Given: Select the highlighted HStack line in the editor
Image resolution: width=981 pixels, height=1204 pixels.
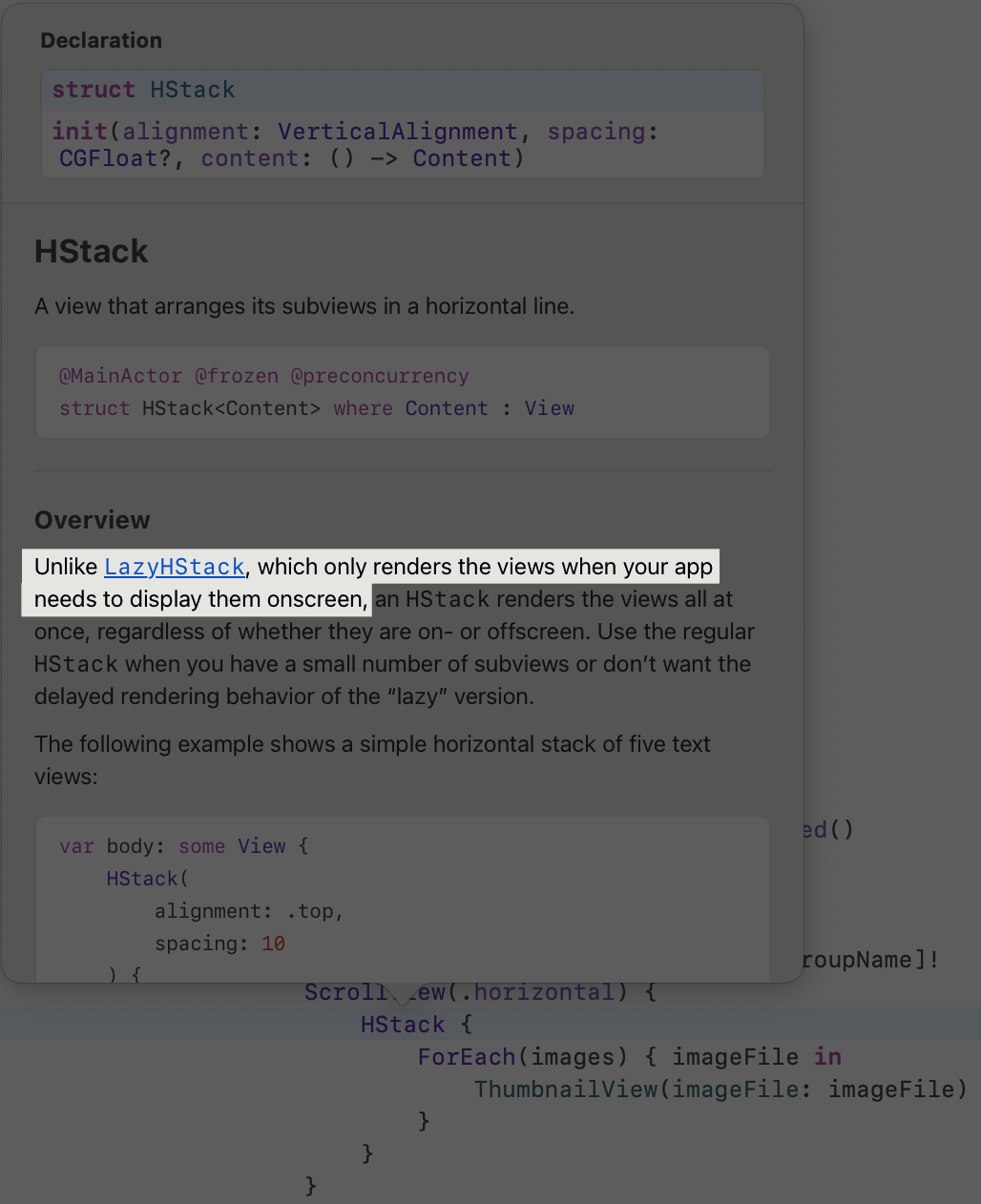Looking at the screenshot, I should [402, 1025].
